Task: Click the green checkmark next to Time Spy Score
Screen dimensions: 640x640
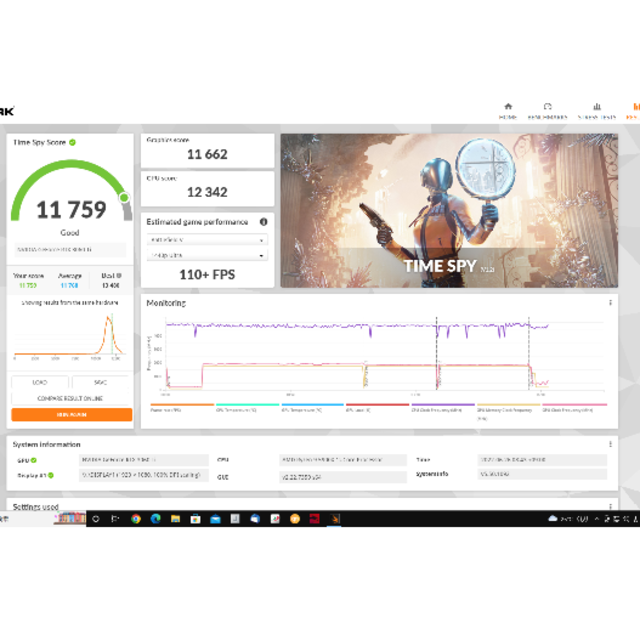Action: [x=72, y=142]
